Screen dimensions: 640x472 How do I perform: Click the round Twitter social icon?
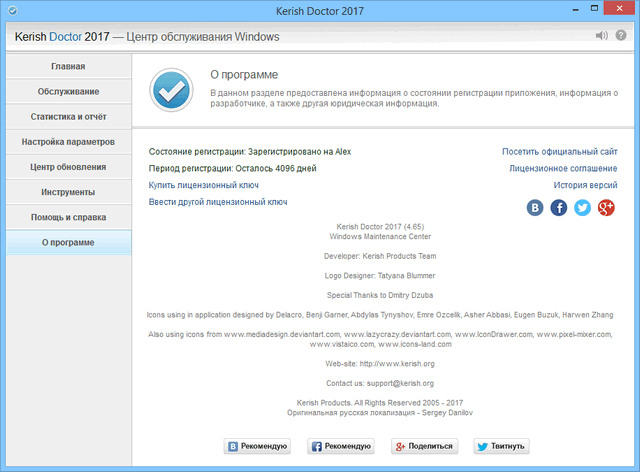pos(582,207)
